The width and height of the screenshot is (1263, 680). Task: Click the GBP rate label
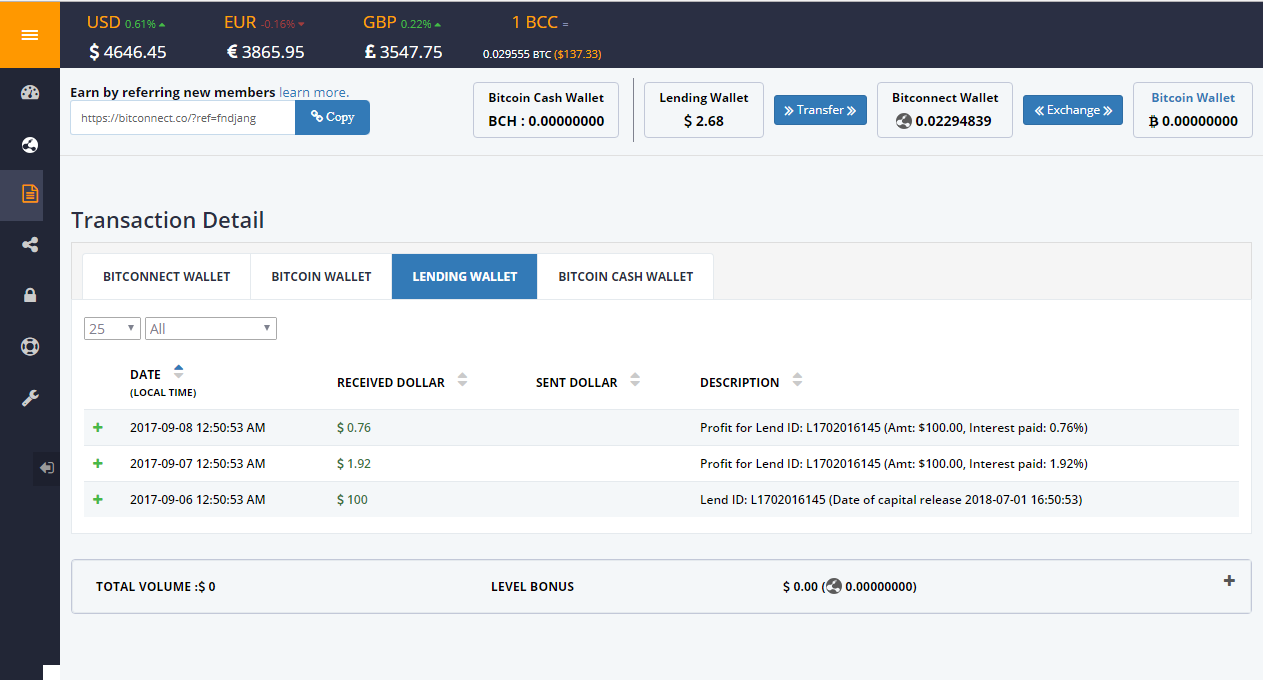tap(380, 22)
